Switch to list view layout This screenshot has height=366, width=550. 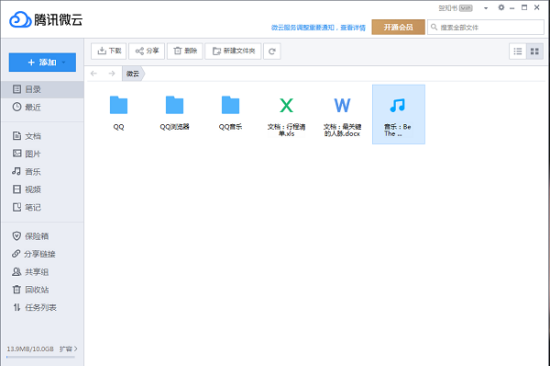(x=518, y=52)
